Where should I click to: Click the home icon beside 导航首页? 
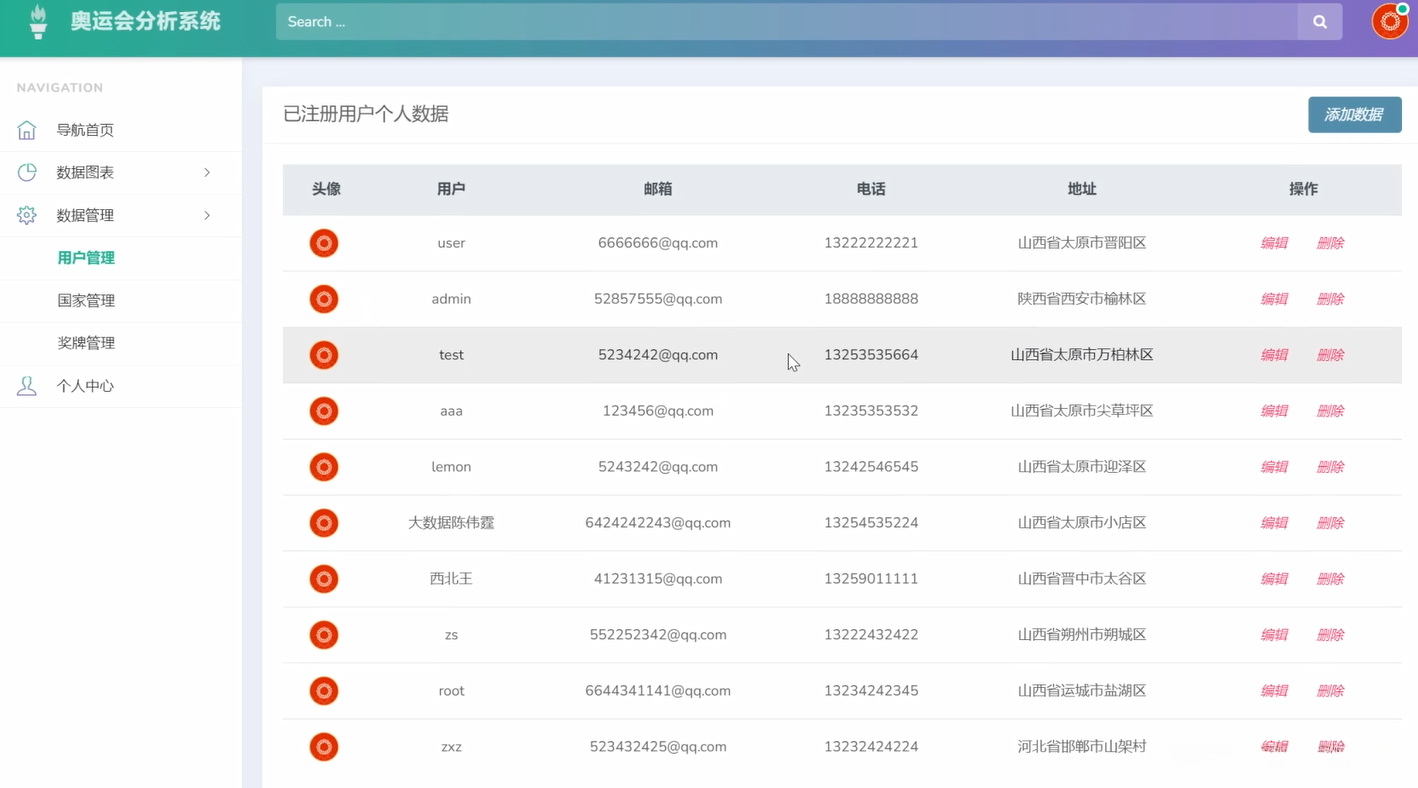tap(27, 130)
